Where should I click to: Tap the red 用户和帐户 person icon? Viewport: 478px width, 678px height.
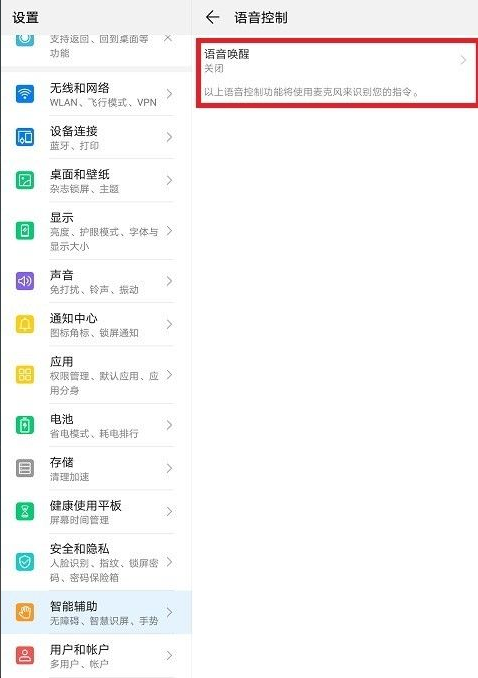pos(25,656)
